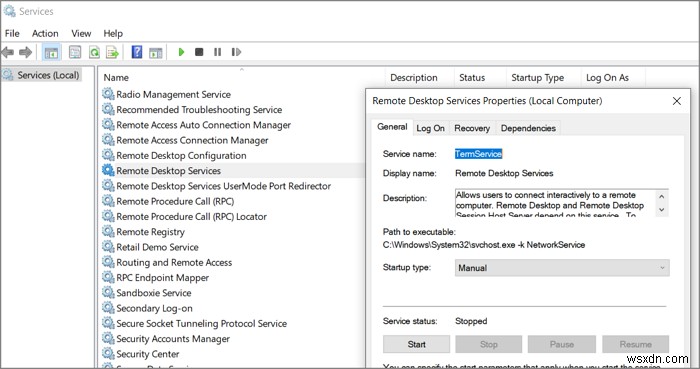Click gear icon beside Security Center
700x369 pixels.
108,353
